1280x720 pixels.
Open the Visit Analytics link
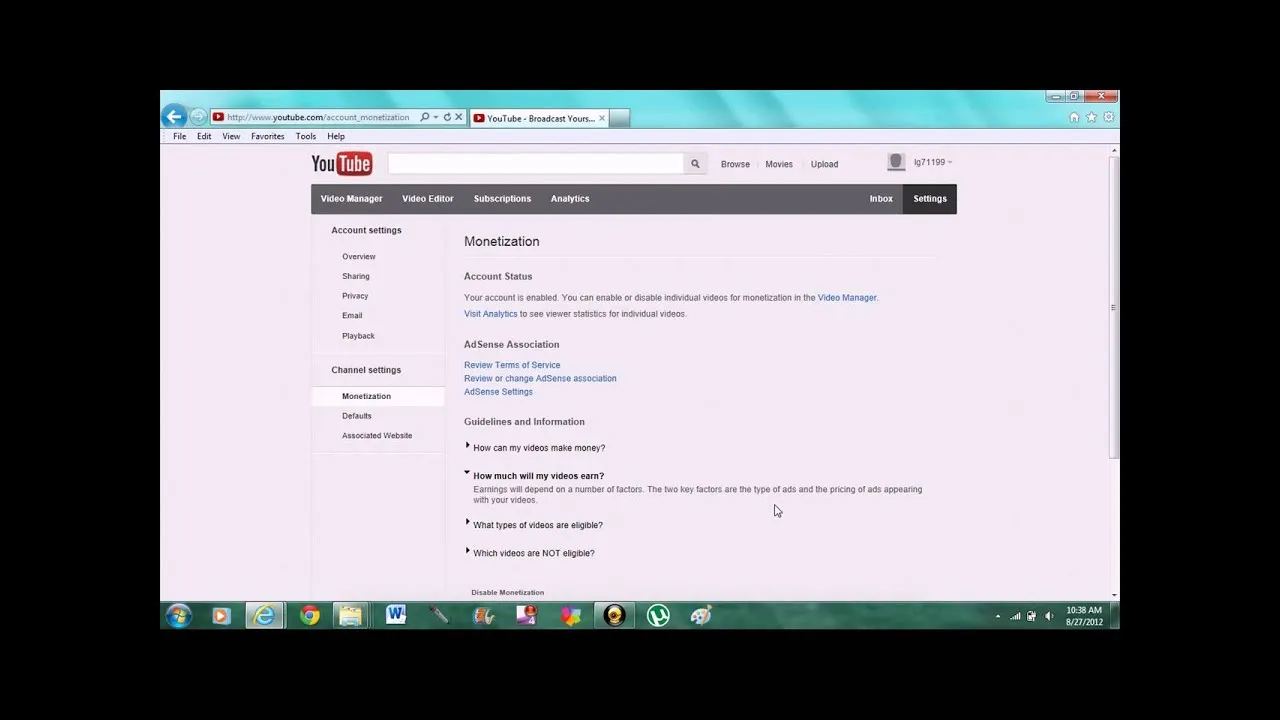click(x=490, y=313)
